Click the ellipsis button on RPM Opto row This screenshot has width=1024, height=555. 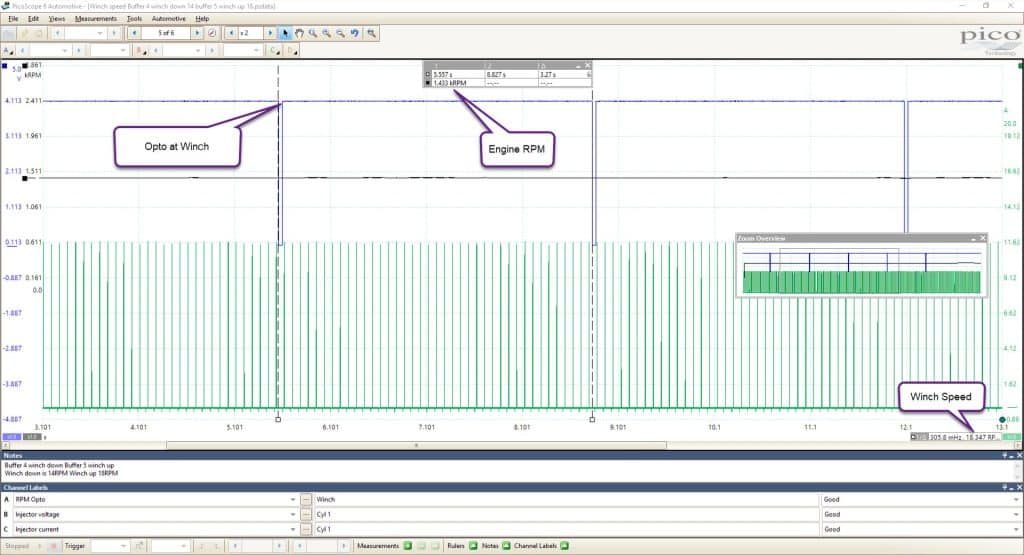click(x=306, y=500)
